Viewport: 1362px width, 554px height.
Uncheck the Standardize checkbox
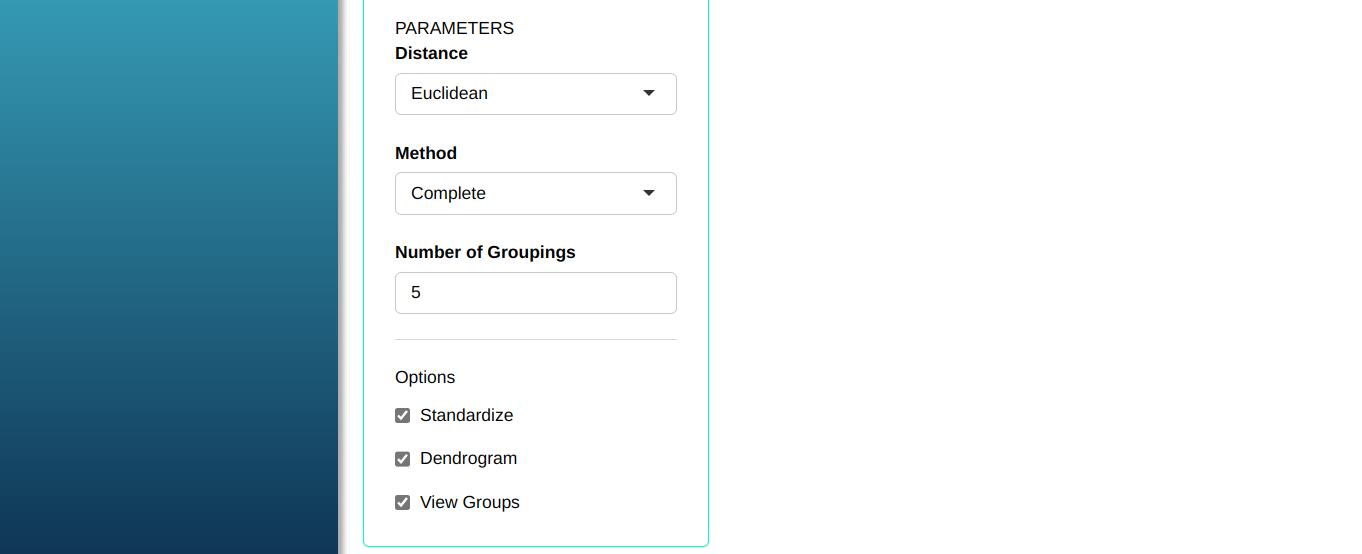pos(403,416)
